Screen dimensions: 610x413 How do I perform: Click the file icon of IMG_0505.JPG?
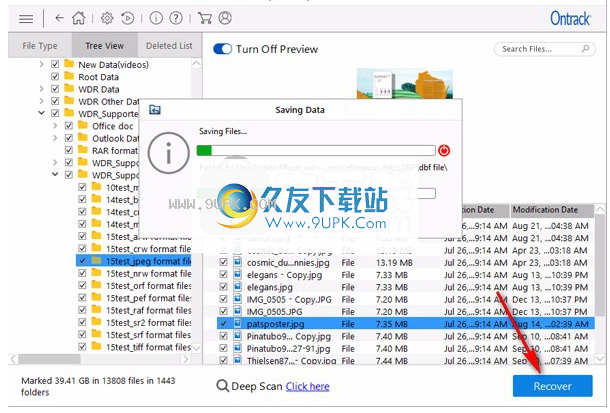237,311
